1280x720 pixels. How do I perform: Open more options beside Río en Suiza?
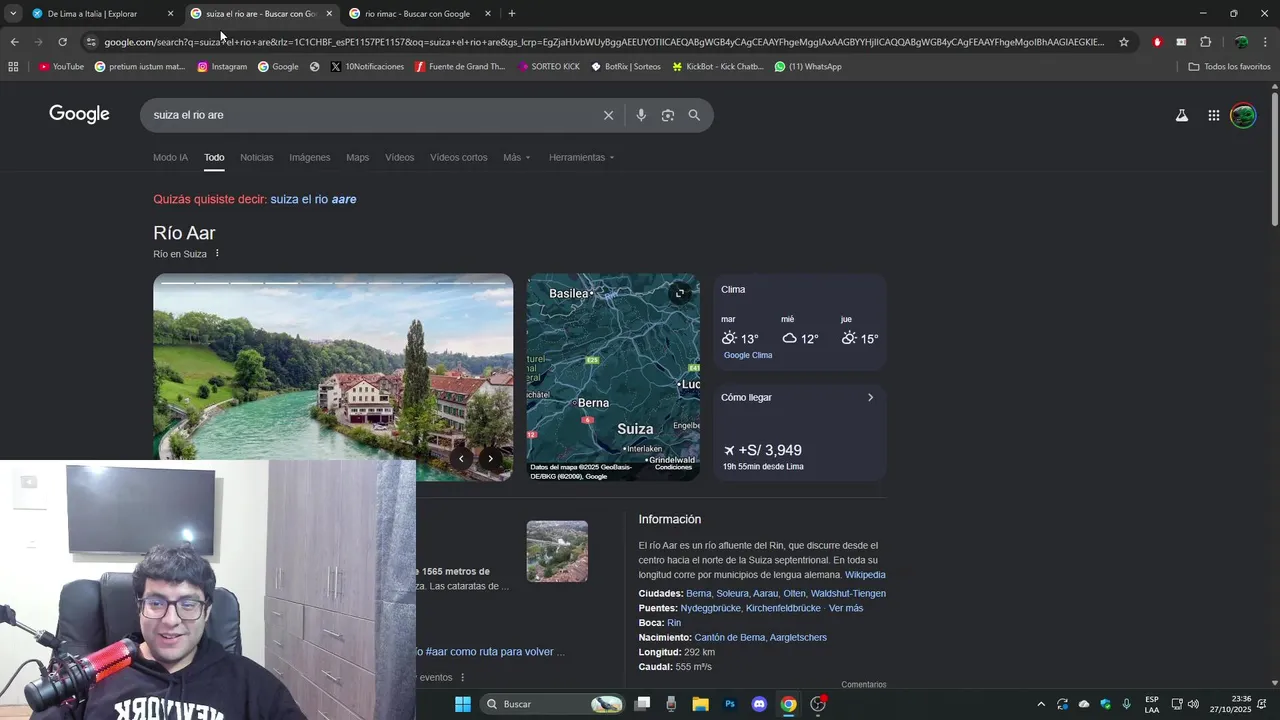pyautogui.click(x=217, y=253)
